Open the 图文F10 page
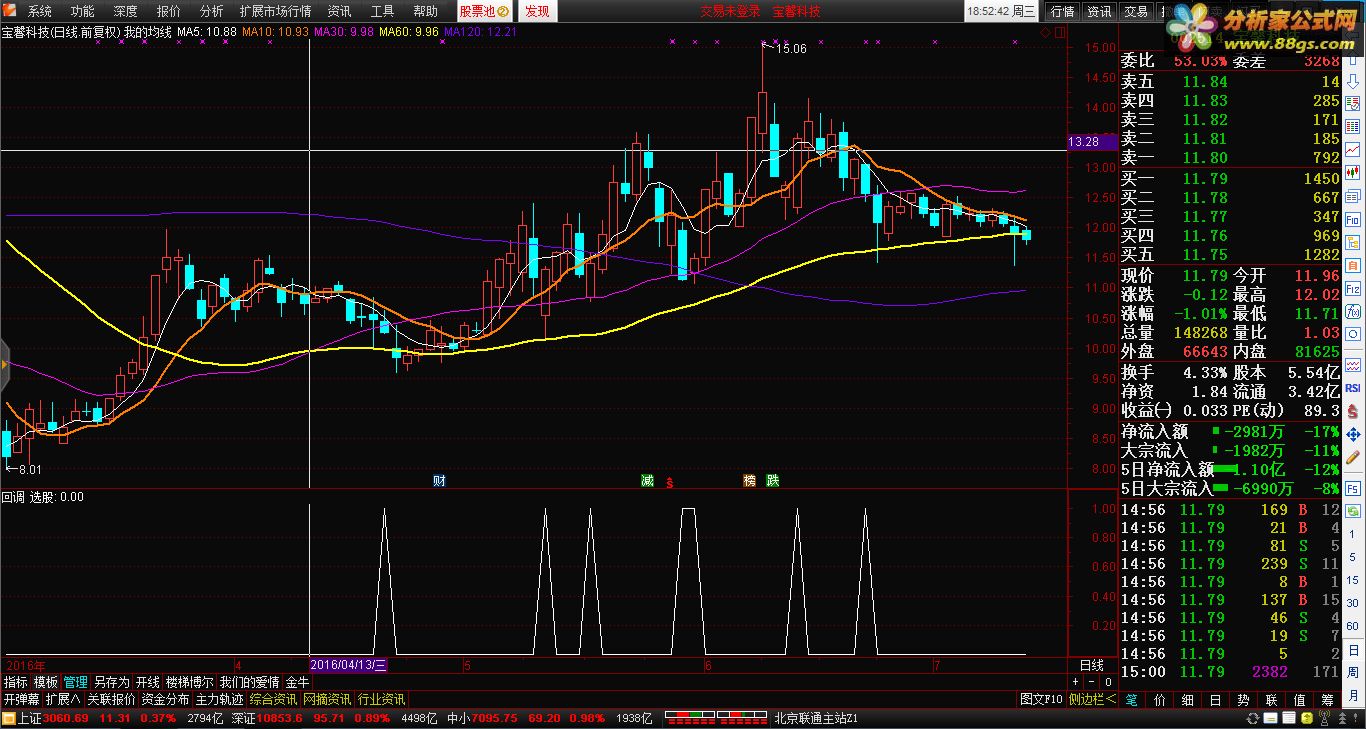The width and height of the screenshot is (1366, 729). pyautogui.click(x=1041, y=699)
